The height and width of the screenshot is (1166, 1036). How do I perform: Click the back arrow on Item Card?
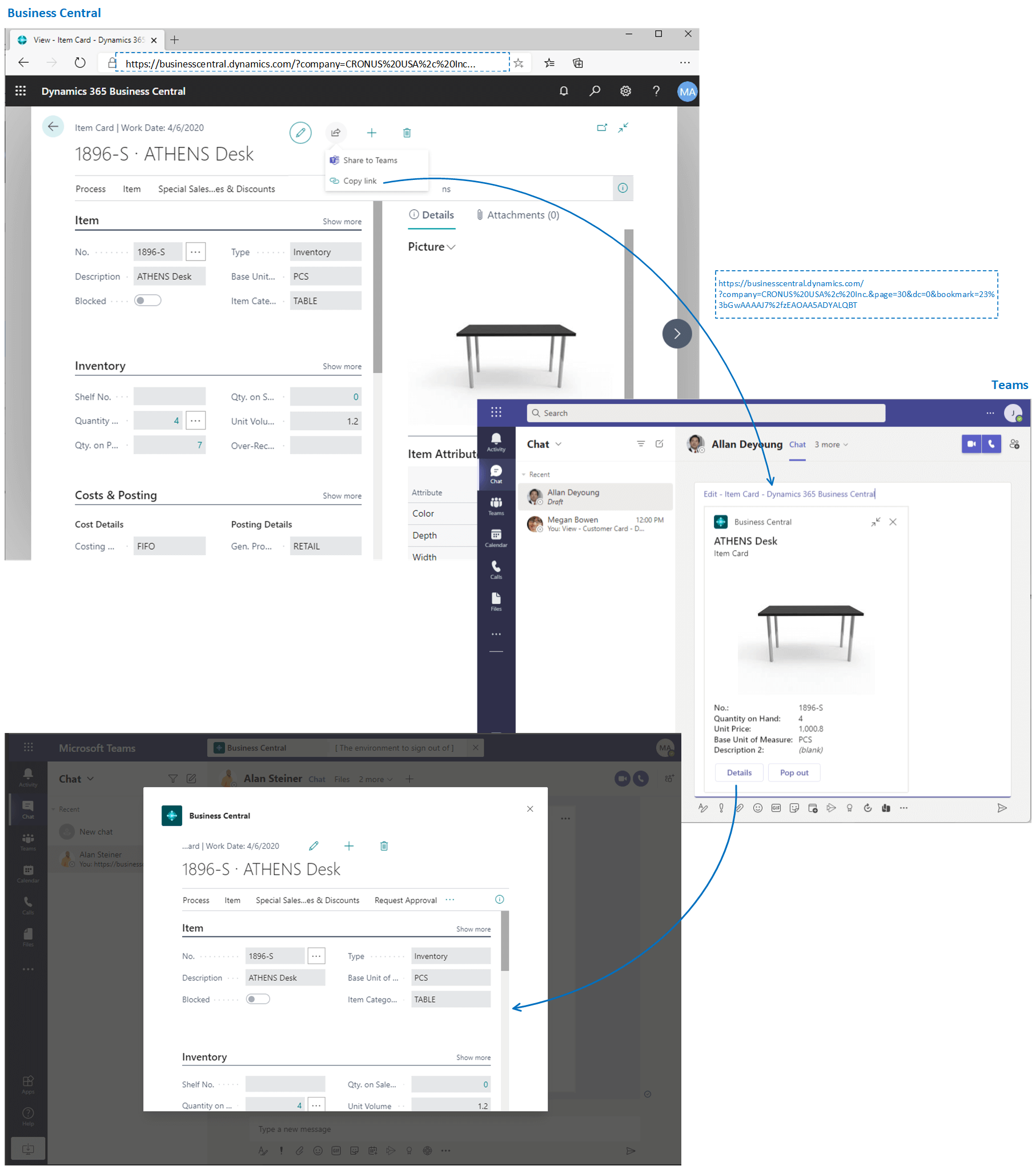coord(53,127)
